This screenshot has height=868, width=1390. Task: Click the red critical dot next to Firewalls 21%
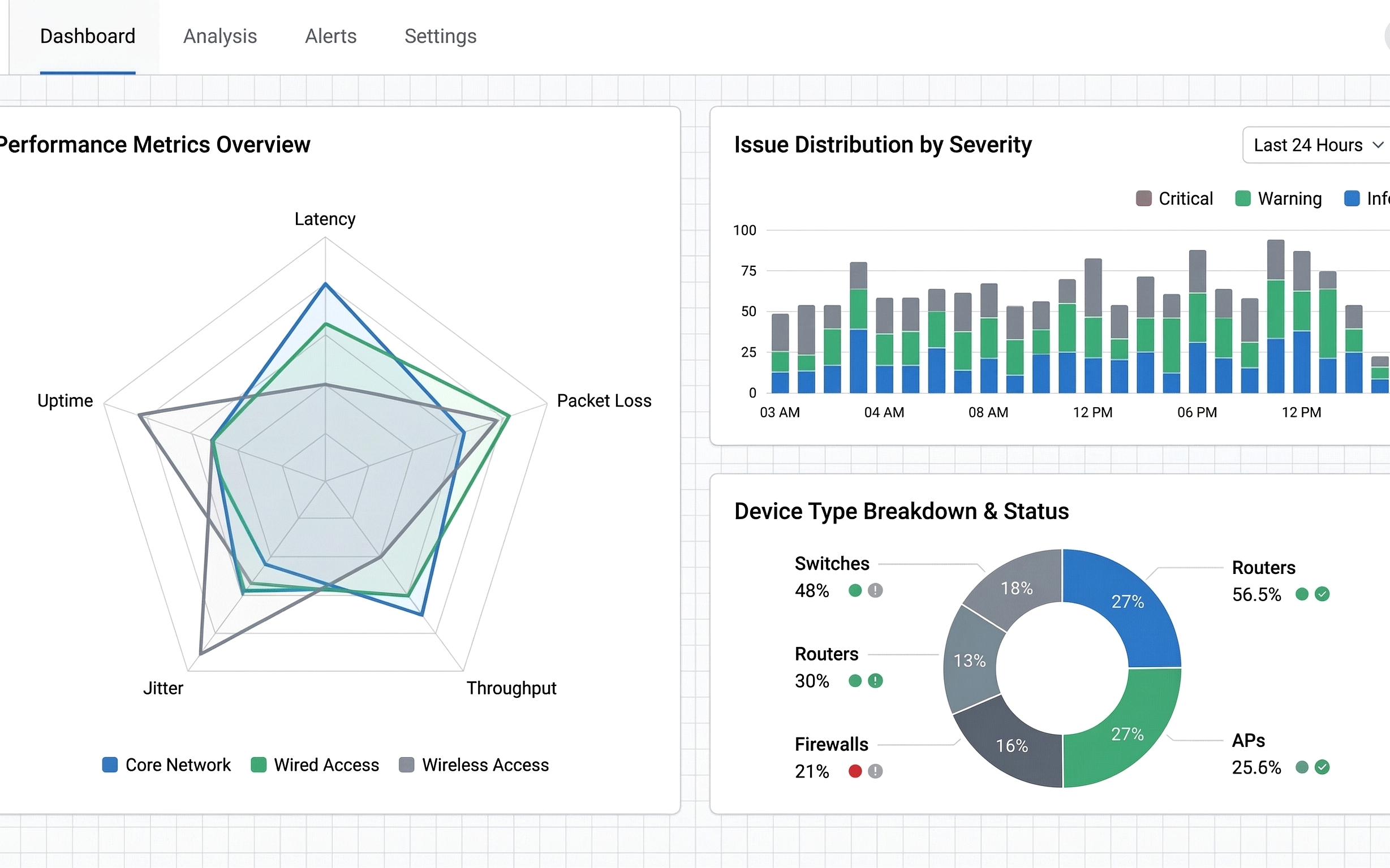point(855,771)
